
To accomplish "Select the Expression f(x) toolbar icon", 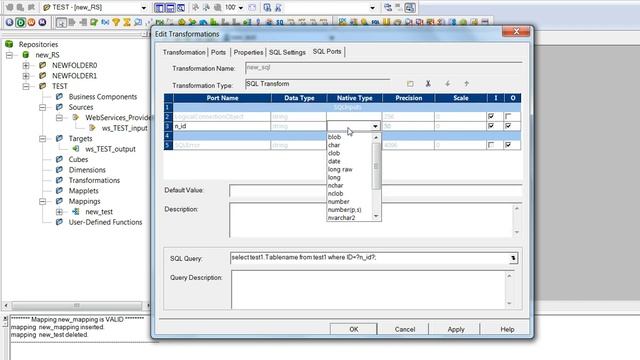I will pos(105,22).
